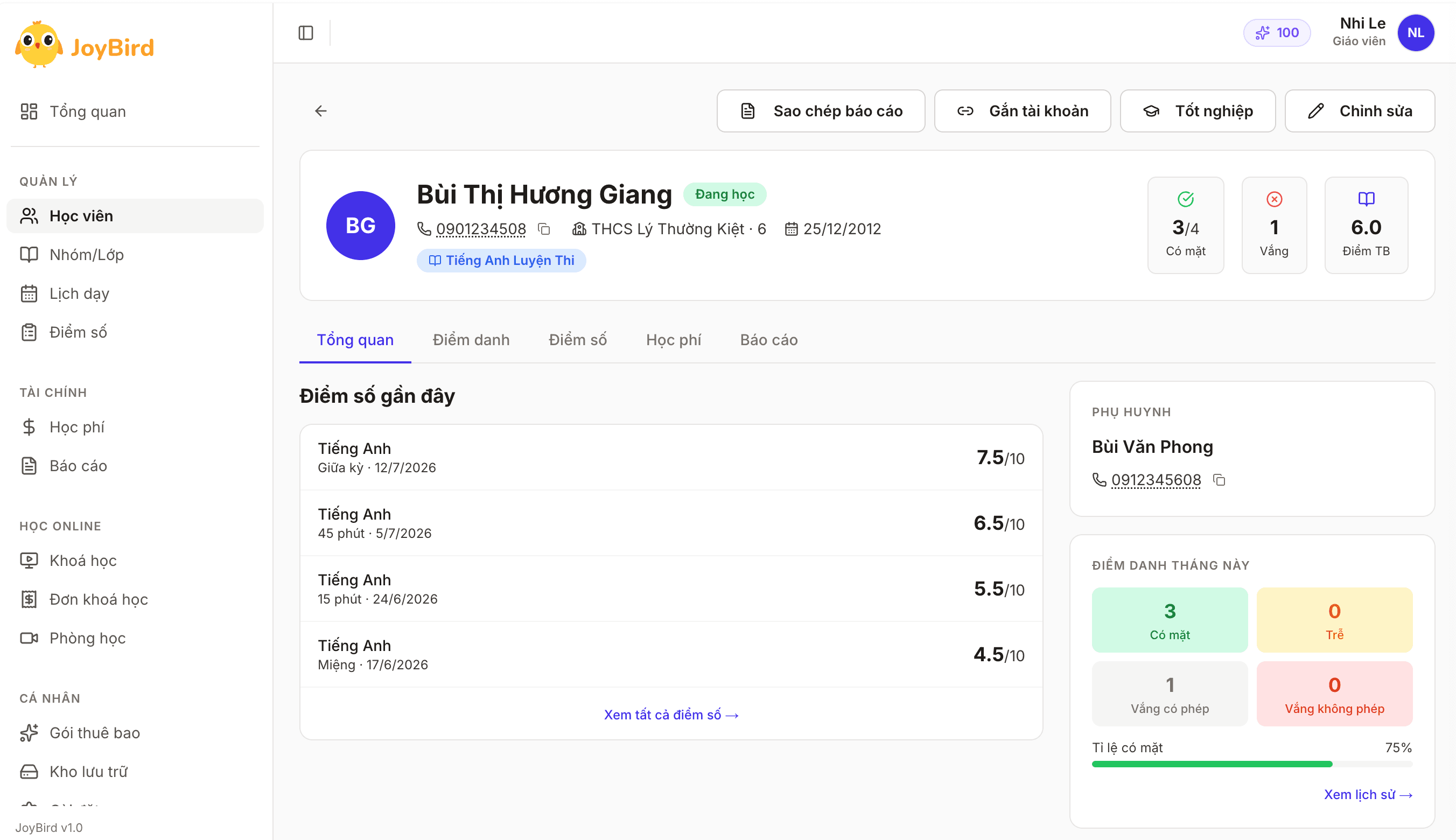
Task: Click Nhi Le user name
Action: 1362,24
